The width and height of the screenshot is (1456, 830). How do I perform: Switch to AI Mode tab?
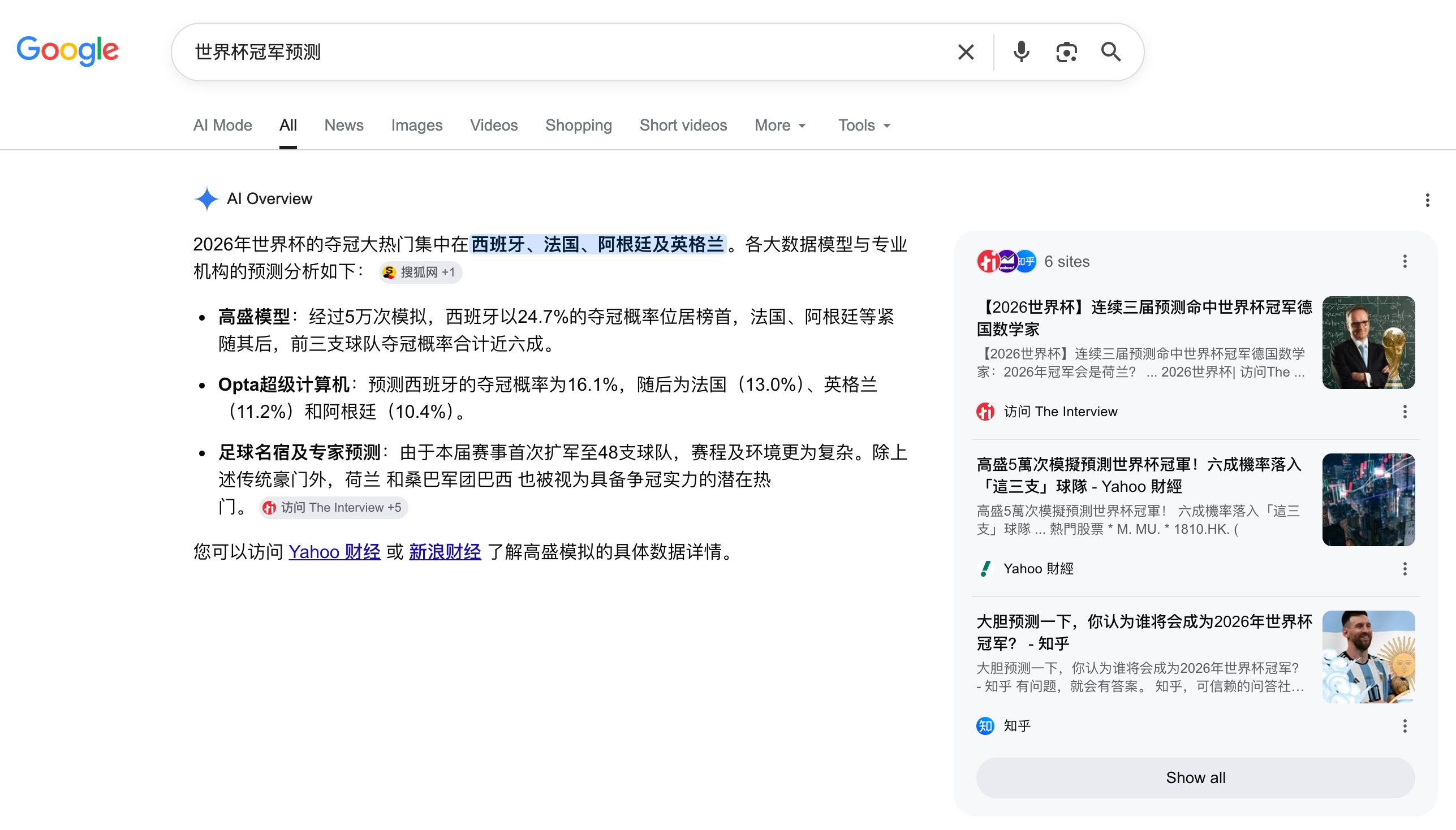tap(222, 126)
